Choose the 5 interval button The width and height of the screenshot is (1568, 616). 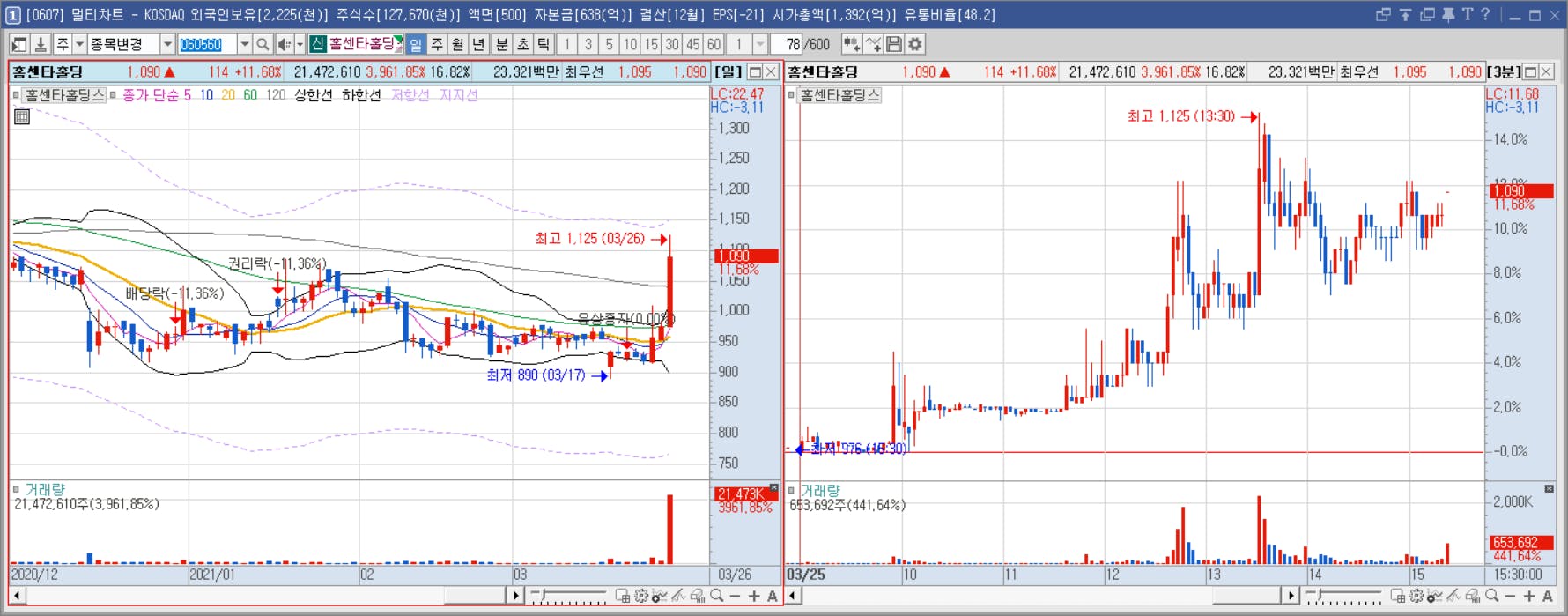[609, 44]
